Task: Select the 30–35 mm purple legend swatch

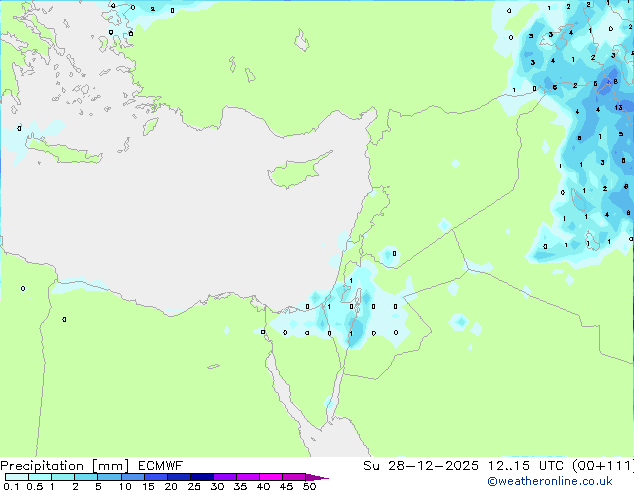Action: click(225, 477)
